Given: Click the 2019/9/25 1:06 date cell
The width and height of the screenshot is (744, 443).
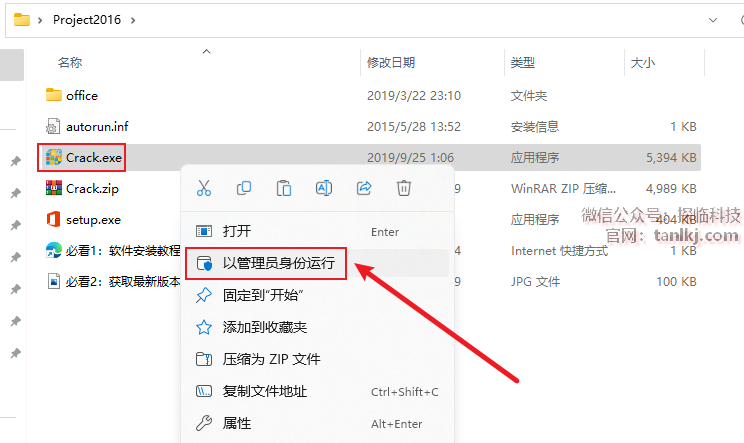Looking at the screenshot, I should click(x=410, y=157).
